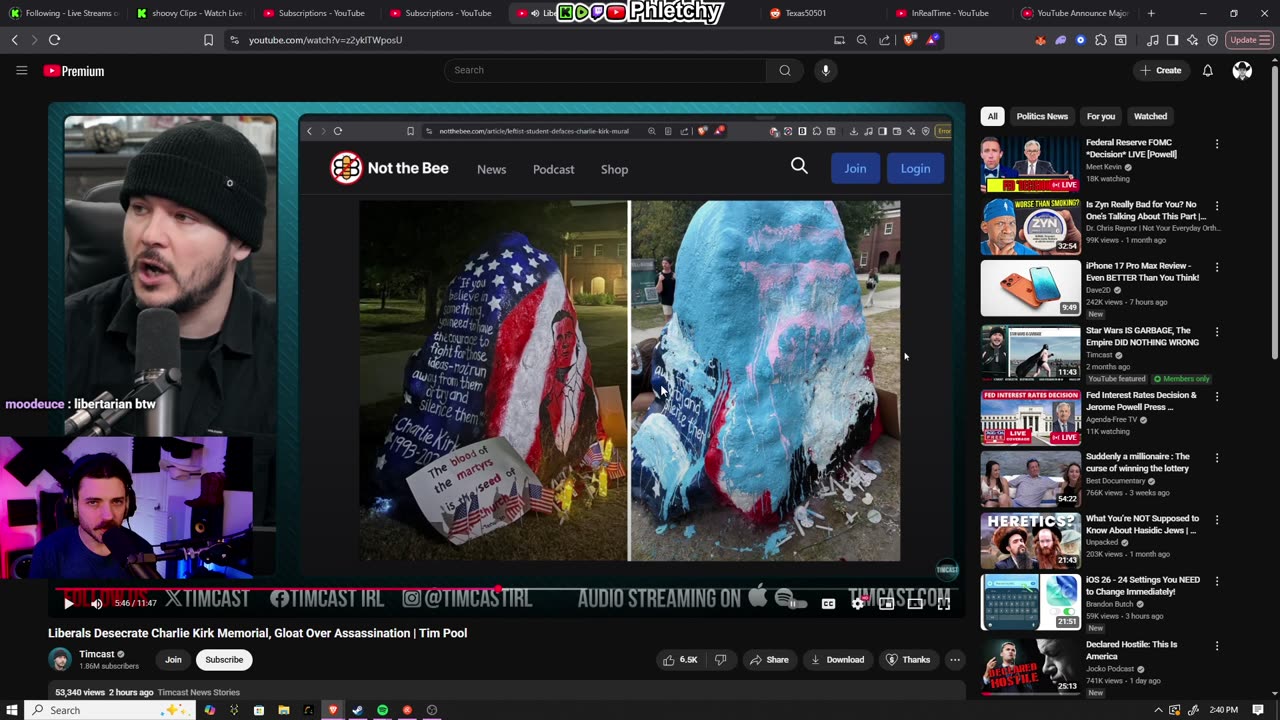
Task: Open more options for Suddenly a millionaire video
Action: [1217, 458]
